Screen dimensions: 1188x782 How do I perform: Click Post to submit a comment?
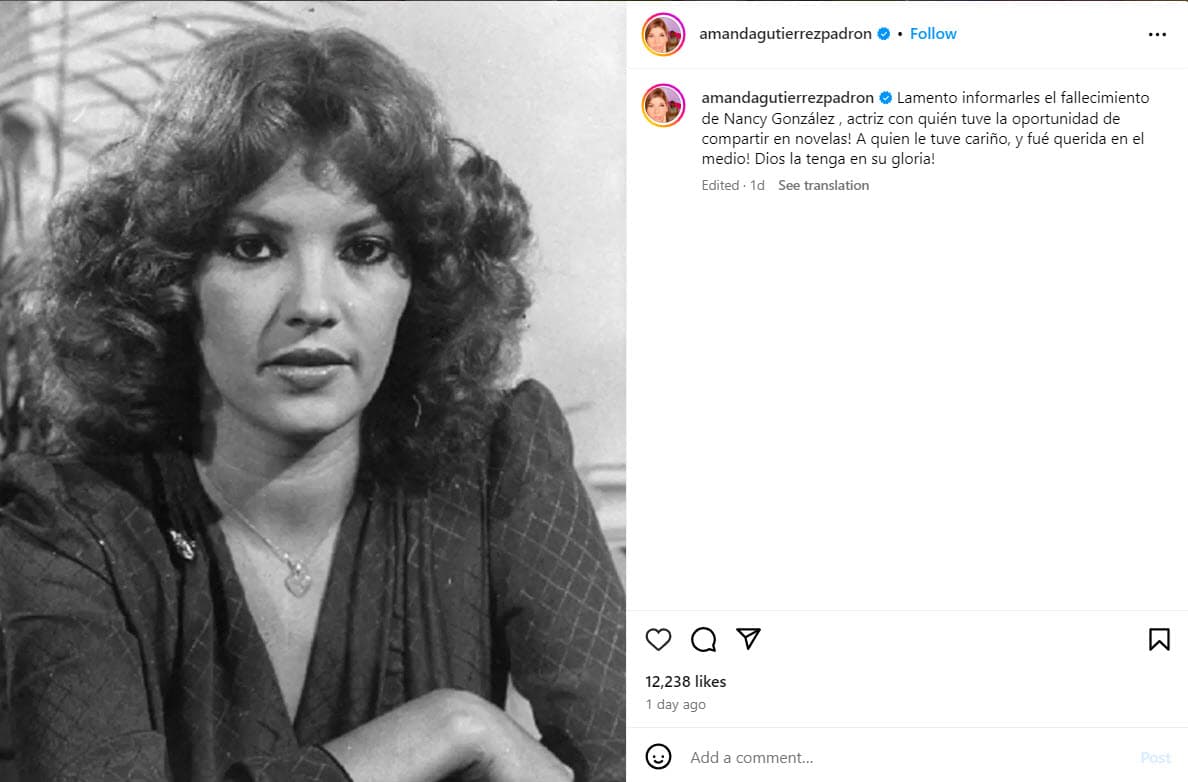(x=1156, y=757)
